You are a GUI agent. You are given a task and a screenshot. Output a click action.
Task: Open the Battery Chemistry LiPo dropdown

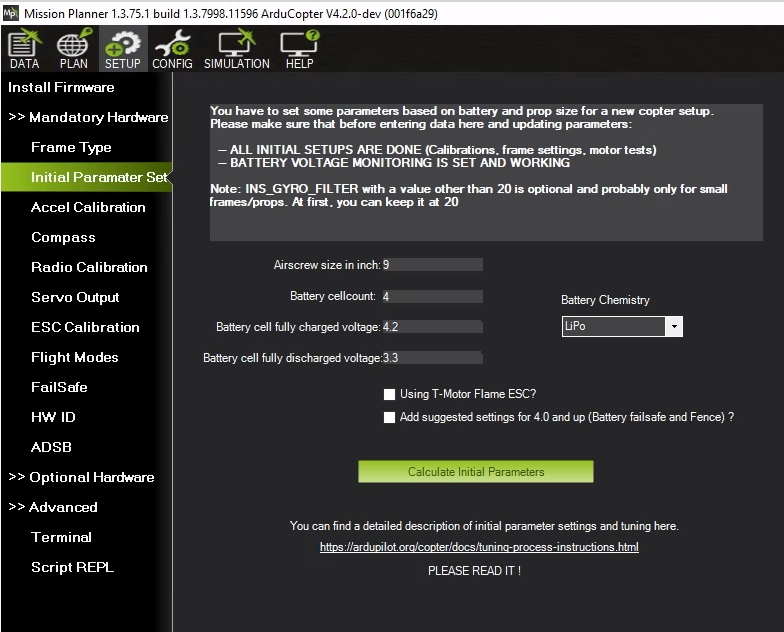(x=673, y=327)
